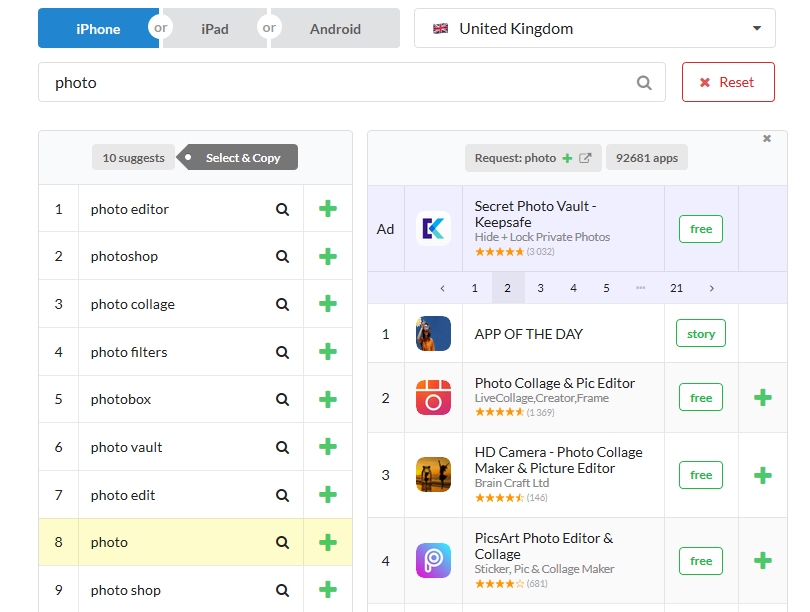The height and width of the screenshot is (612, 810).
Task: Switch platform to Android
Action: tap(335, 29)
